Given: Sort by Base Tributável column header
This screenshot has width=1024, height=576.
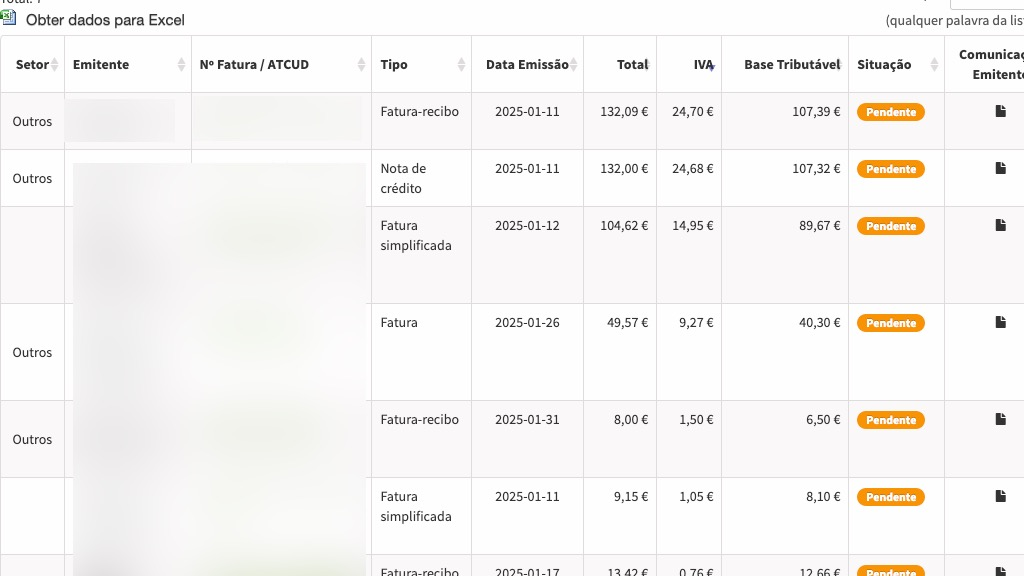Looking at the screenshot, I should 791,65.
